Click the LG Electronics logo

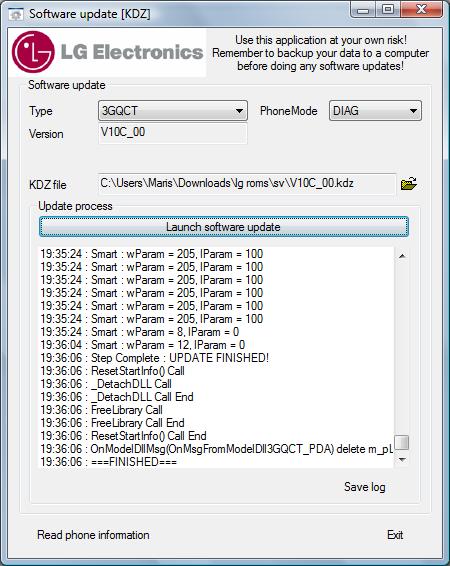(x=108, y=52)
